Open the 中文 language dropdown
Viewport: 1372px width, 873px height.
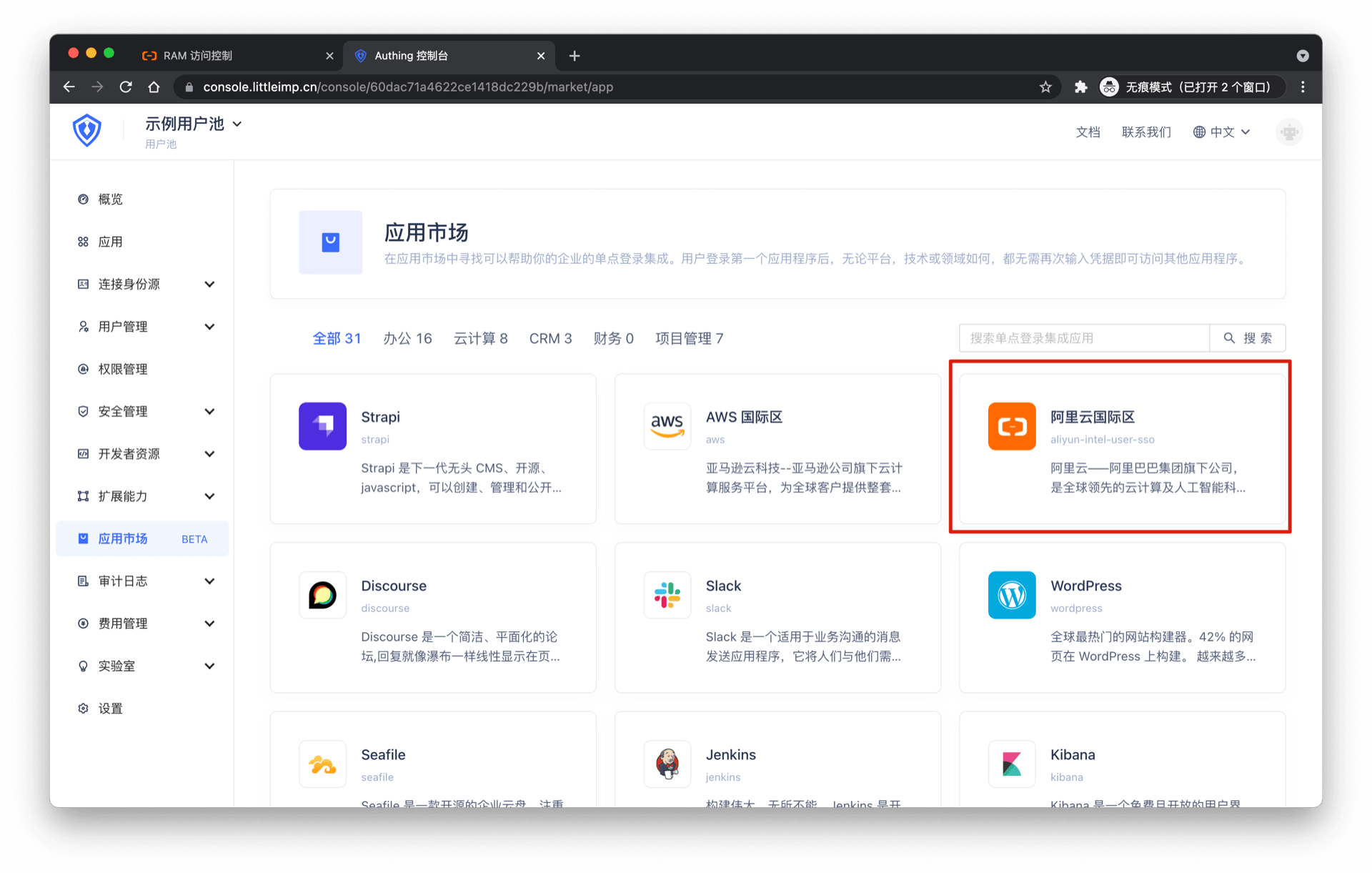[1221, 132]
